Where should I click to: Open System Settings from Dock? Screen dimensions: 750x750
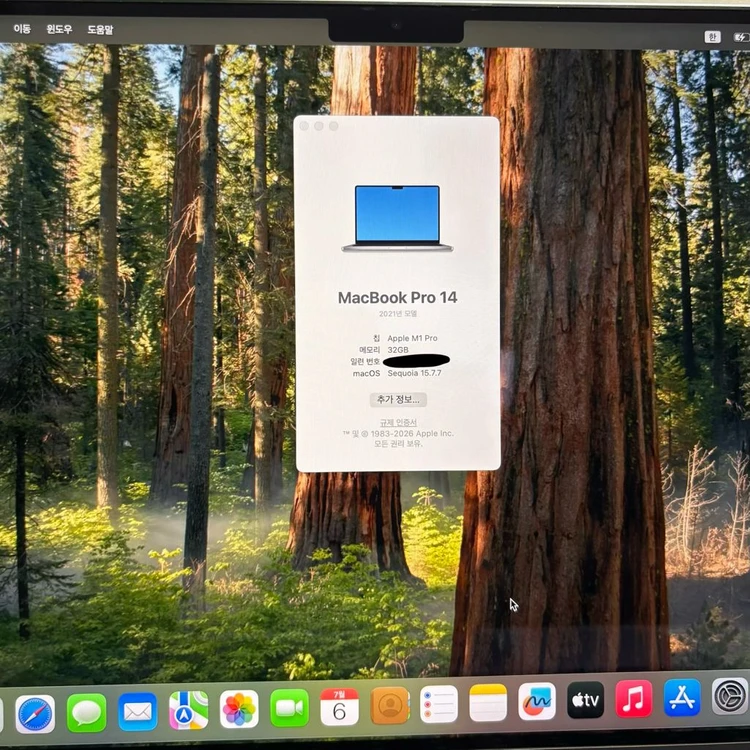pos(730,696)
